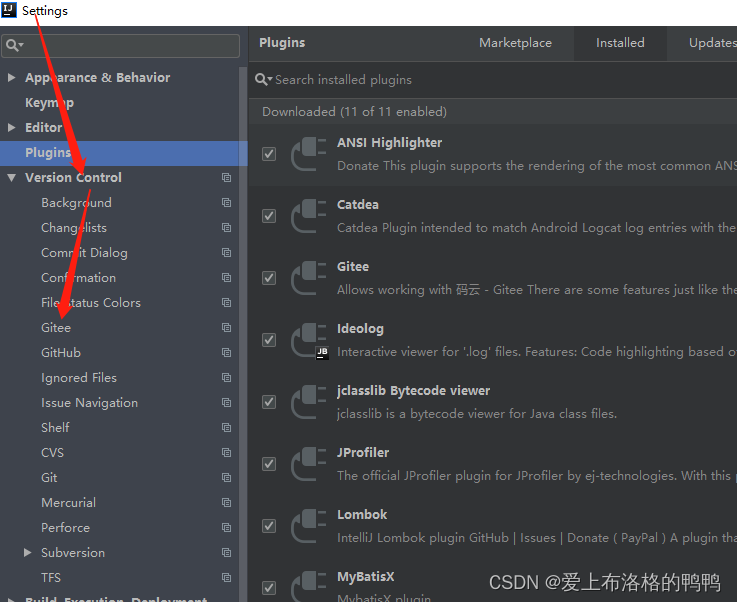Disable the Lombok plugin checkbox
Image resolution: width=737 pixels, height=602 pixels.
coord(269,526)
